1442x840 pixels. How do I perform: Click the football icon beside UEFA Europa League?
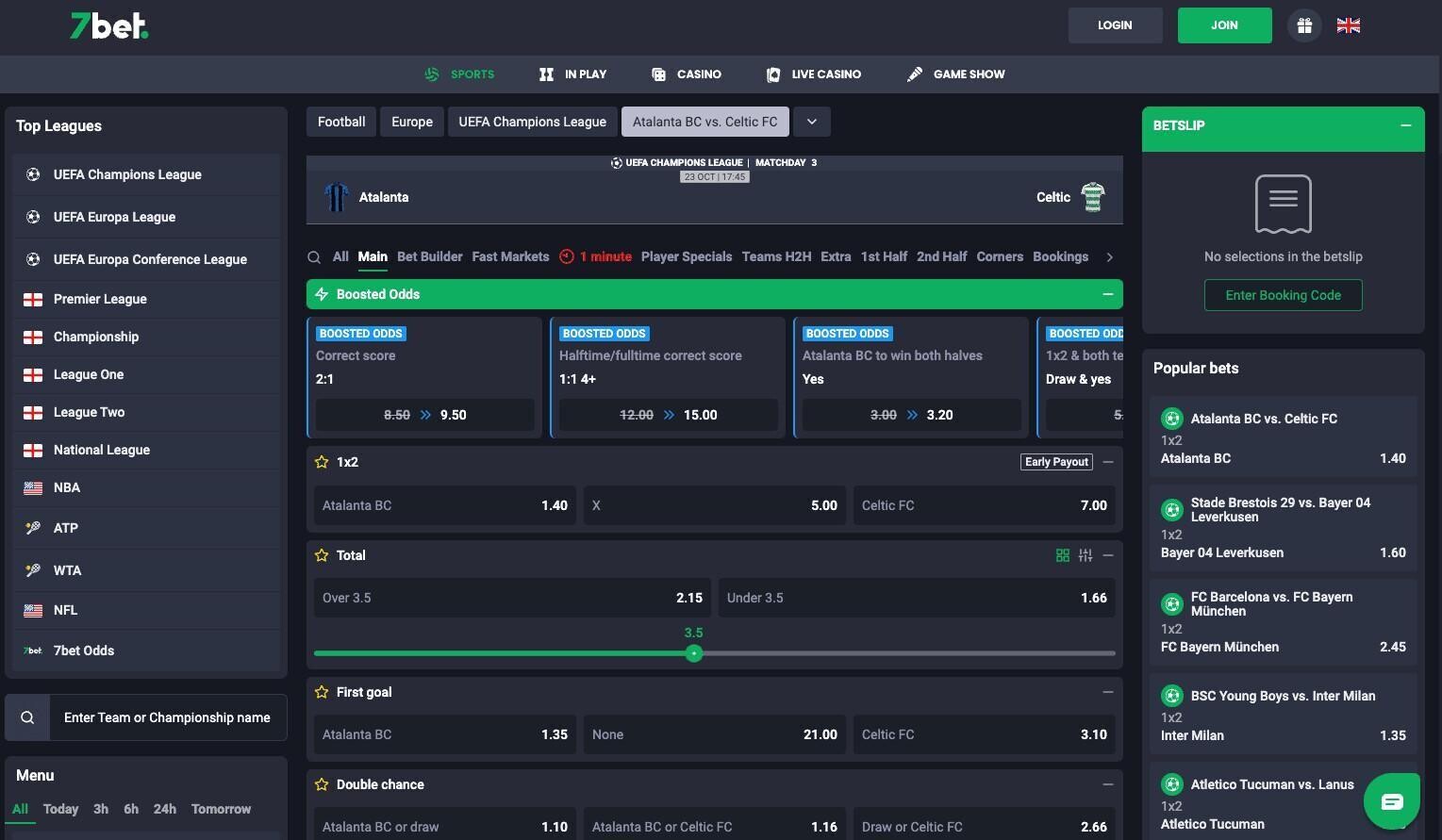[x=33, y=217]
